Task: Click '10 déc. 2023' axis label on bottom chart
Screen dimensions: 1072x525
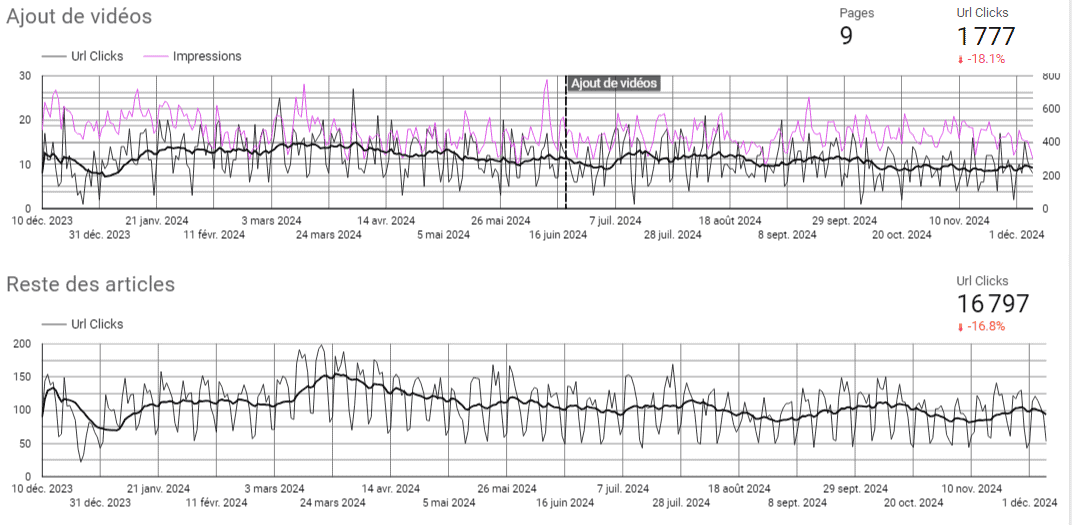Action: 42,488
